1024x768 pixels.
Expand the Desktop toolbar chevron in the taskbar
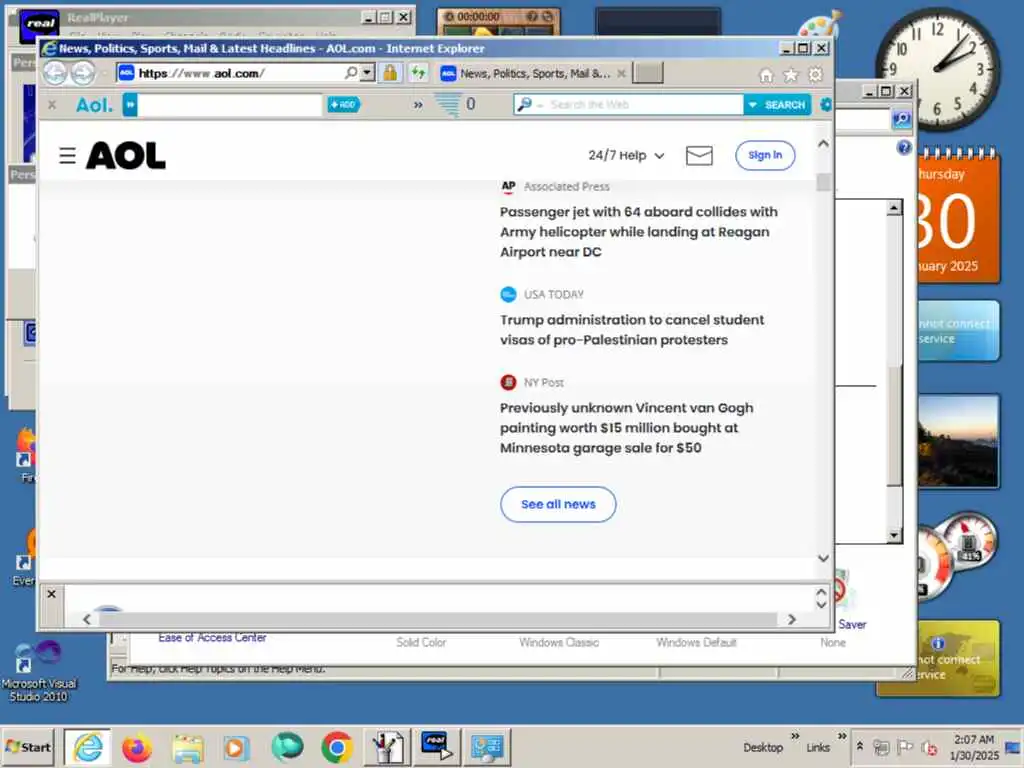point(795,736)
